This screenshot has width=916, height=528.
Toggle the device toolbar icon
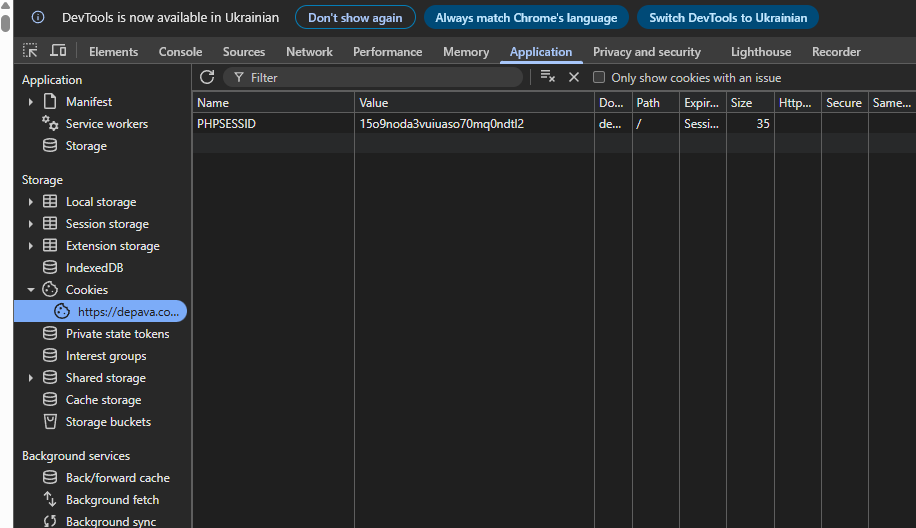pyautogui.click(x=58, y=51)
